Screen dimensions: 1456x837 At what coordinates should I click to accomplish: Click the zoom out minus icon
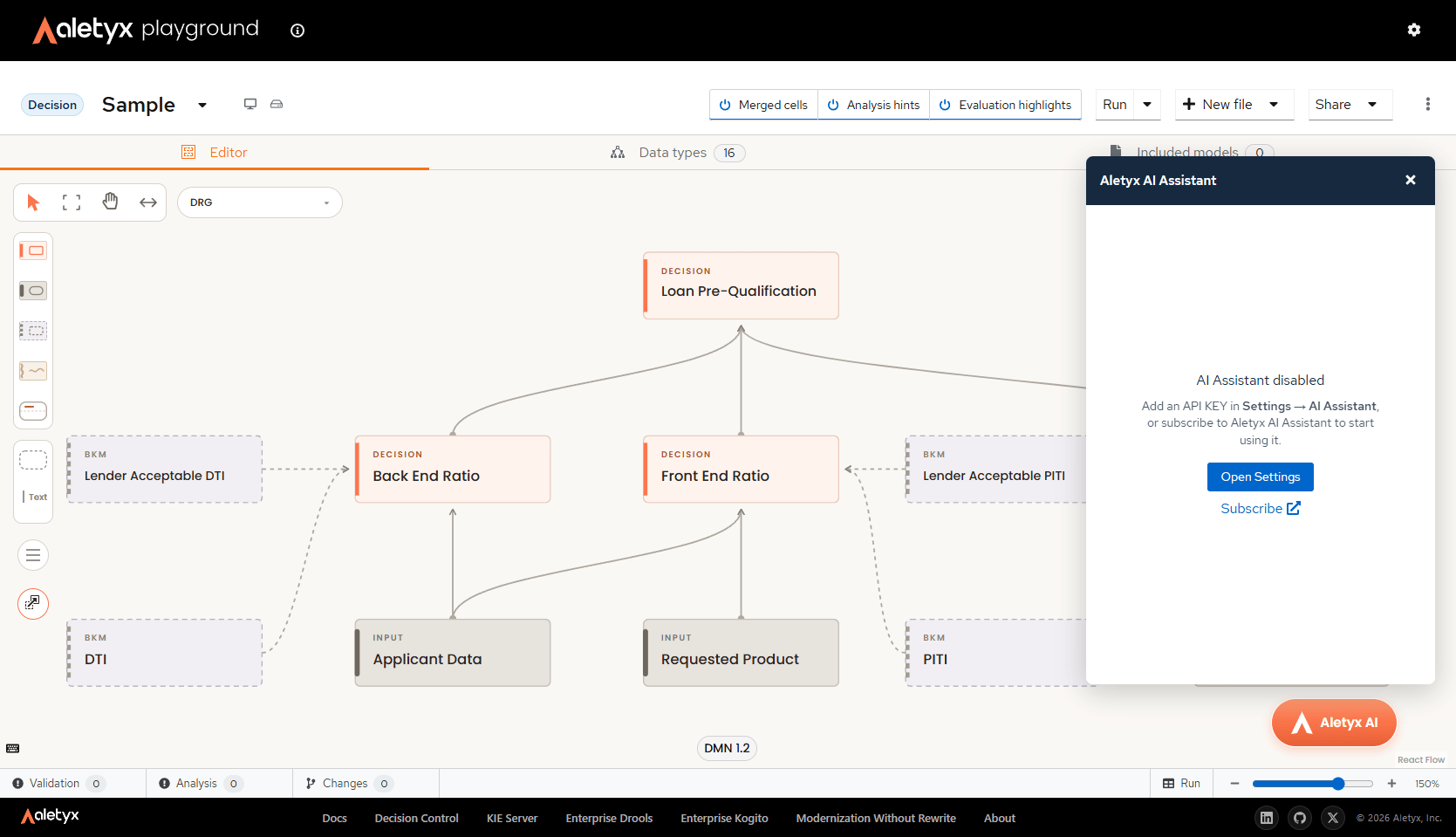point(1234,784)
